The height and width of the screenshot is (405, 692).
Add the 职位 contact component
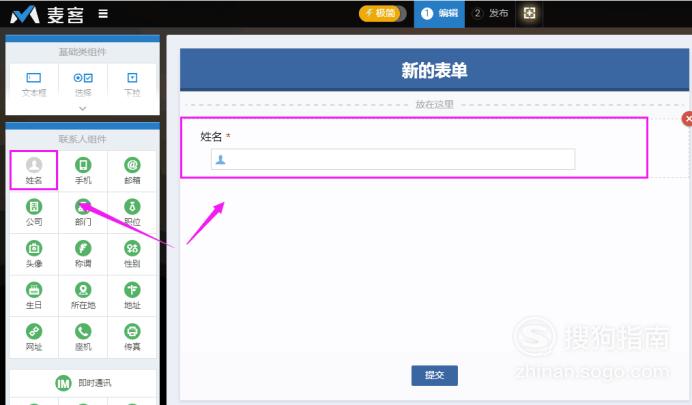(132, 213)
